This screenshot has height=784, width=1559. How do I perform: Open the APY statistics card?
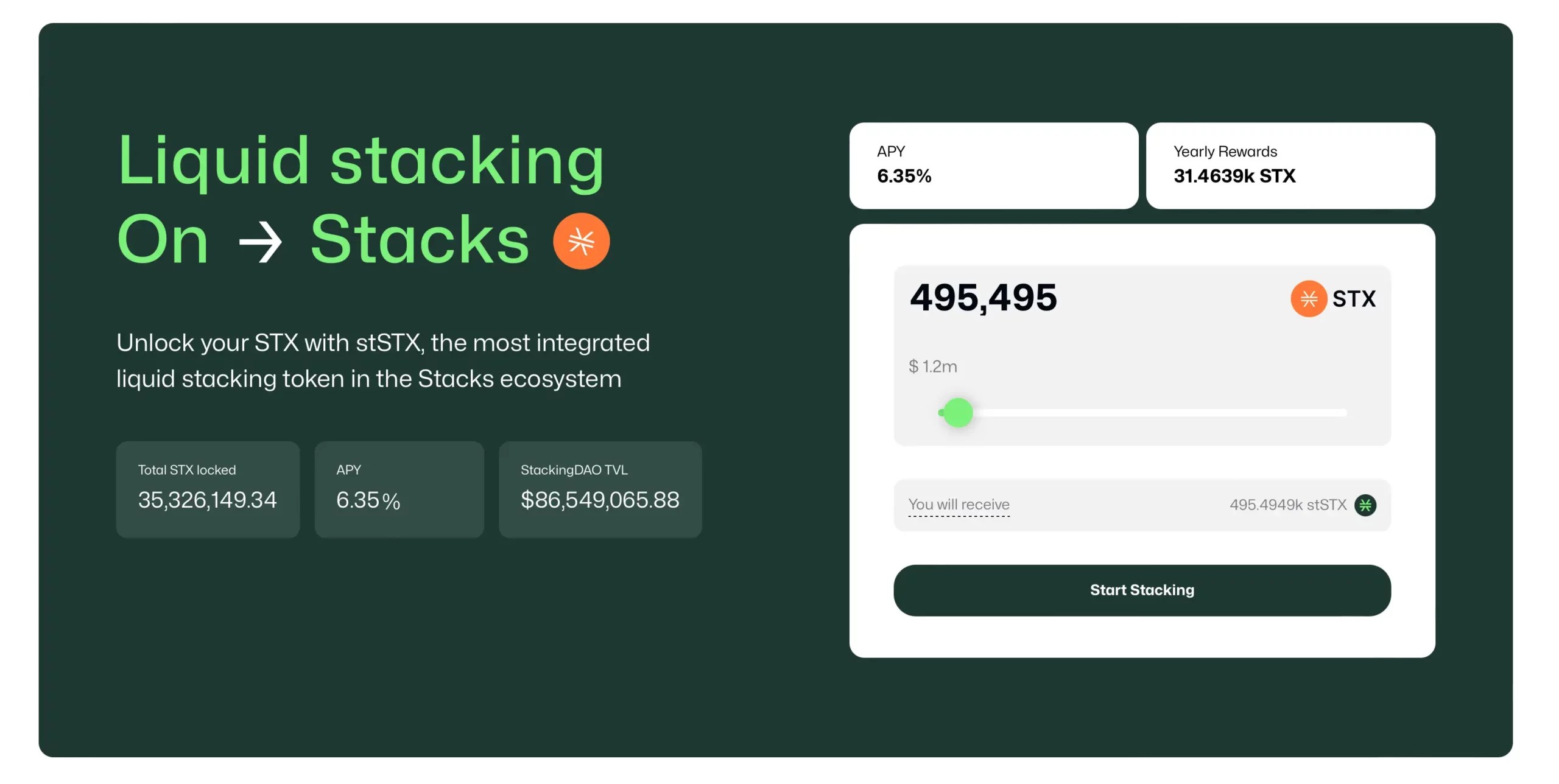[x=399, y=489]
